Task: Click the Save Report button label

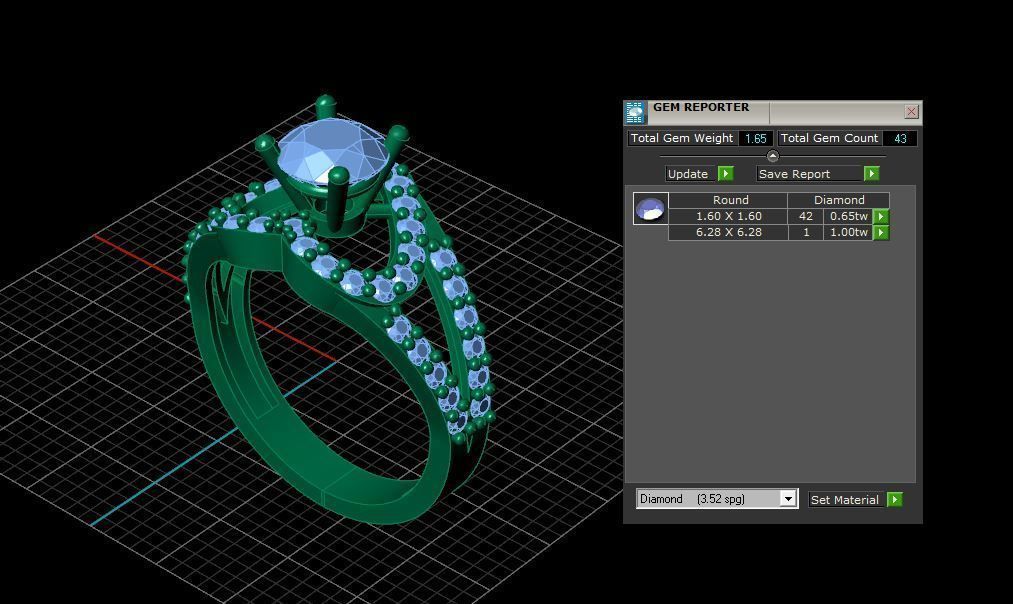Action: (809, 174)
